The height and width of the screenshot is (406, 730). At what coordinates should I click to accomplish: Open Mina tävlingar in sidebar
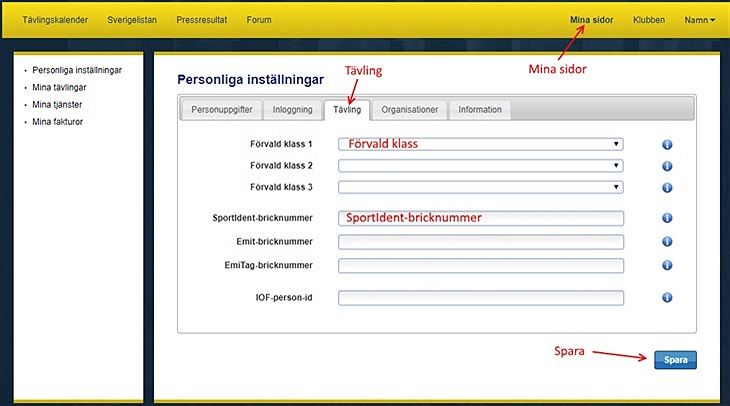59,88
